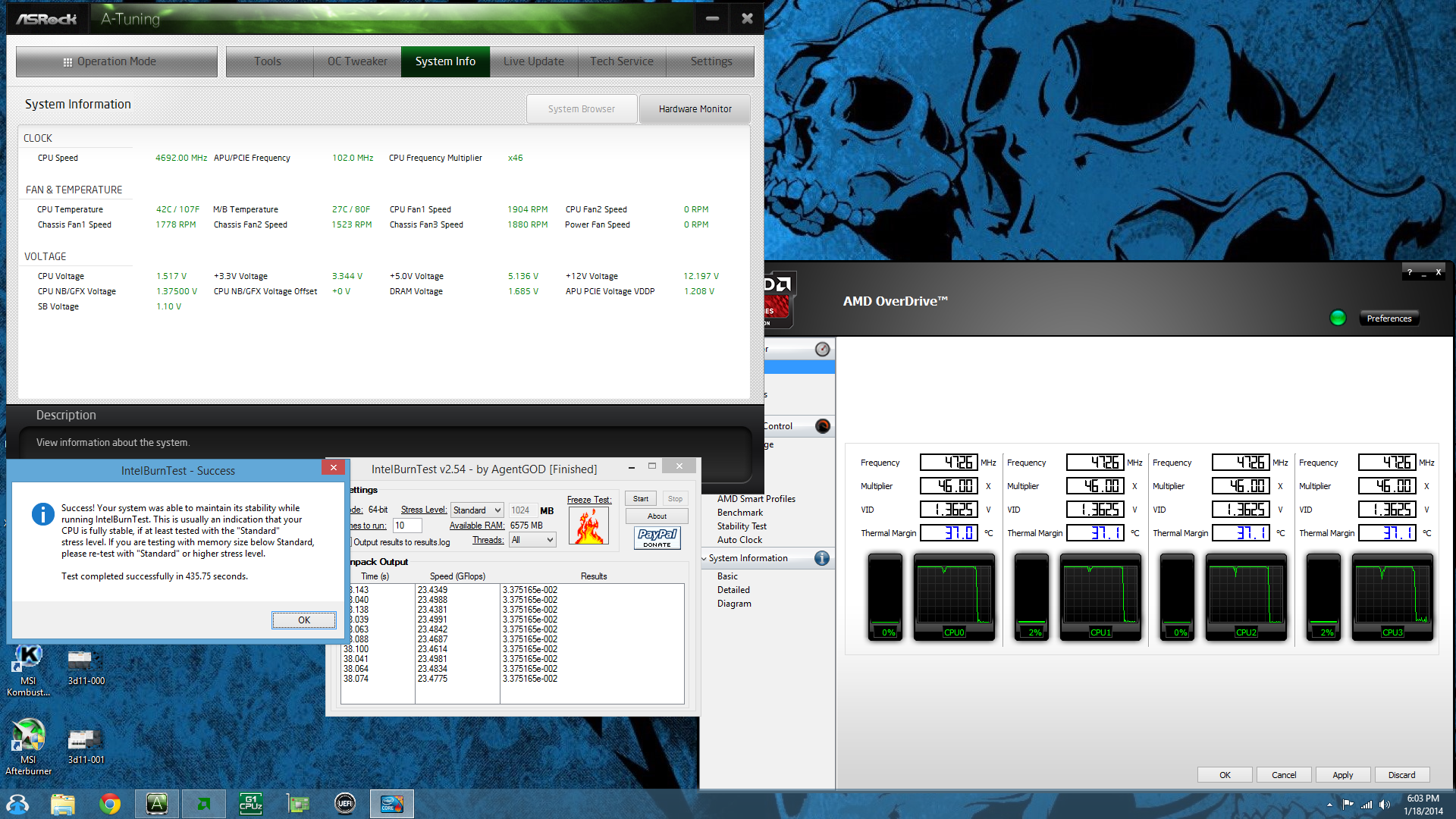
Task: Open the 3d11-000 desktop file
Action: [x=86, y=667]
